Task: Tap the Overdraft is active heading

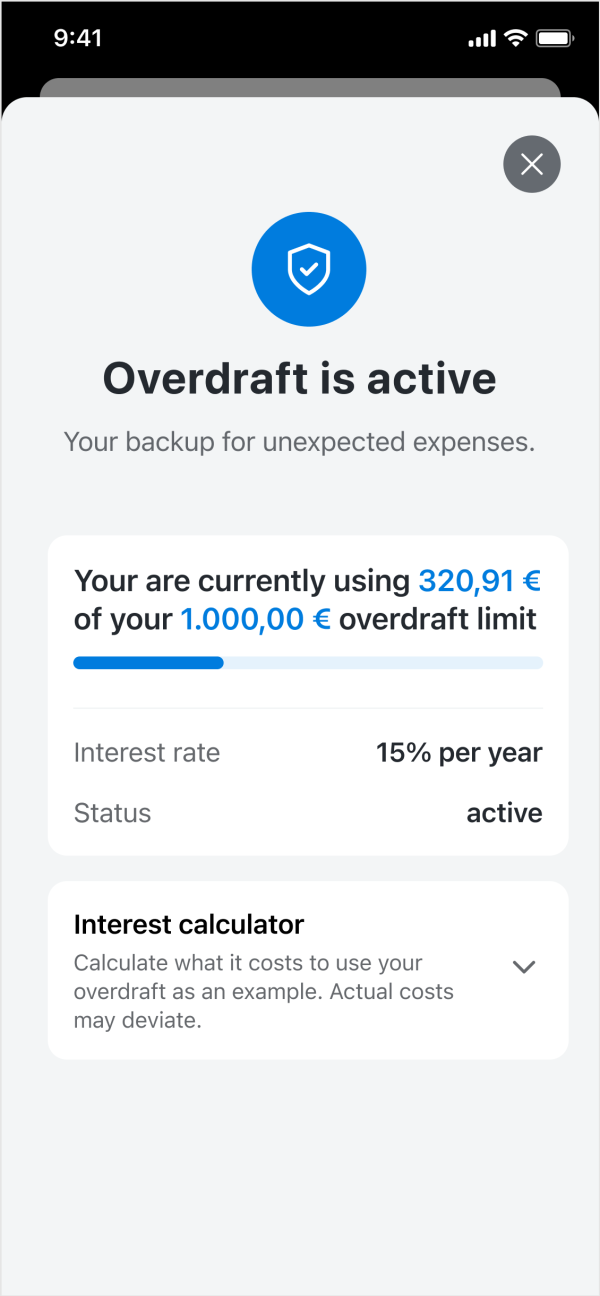Action: 300,378
